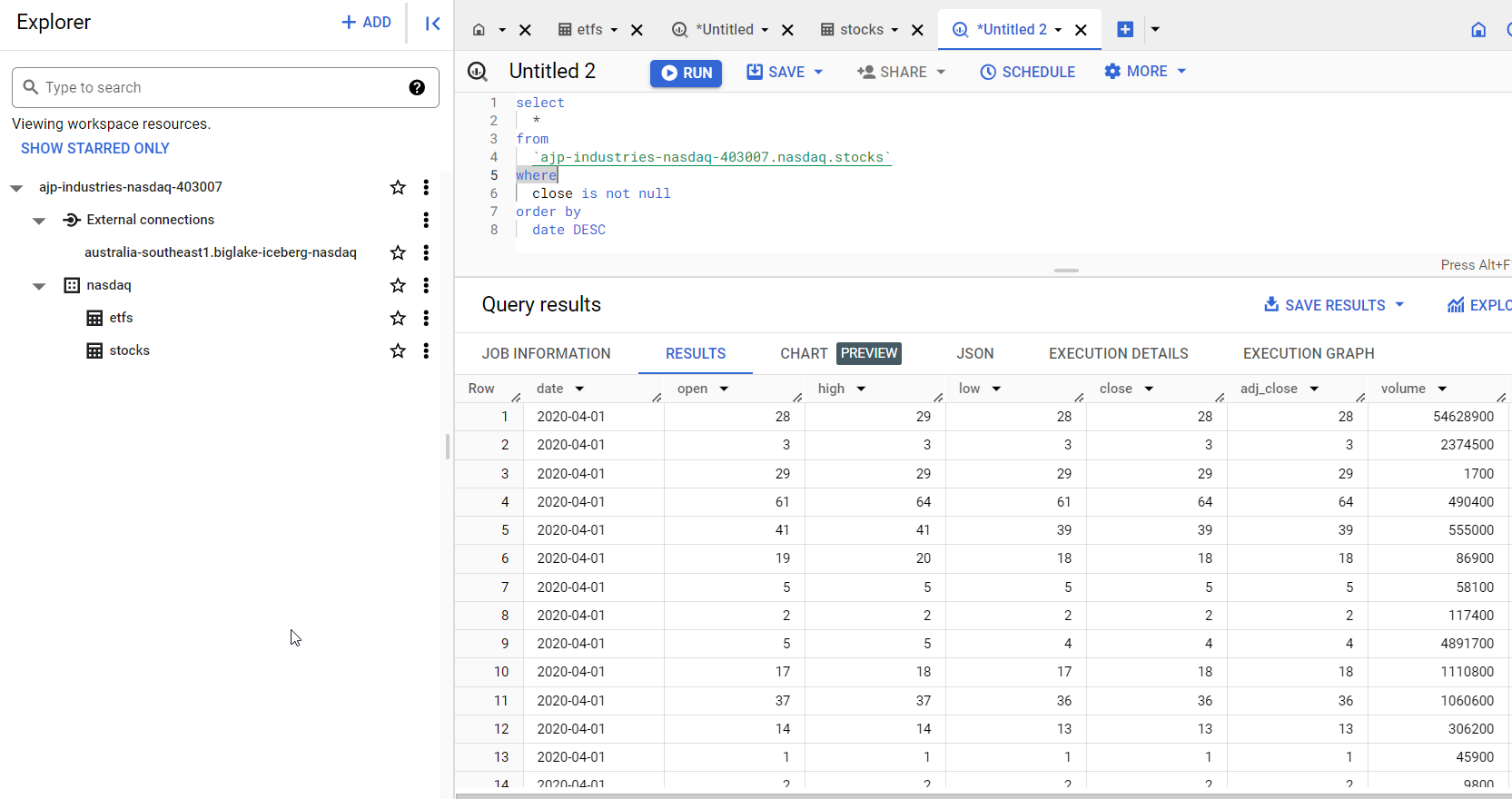Click SHOW STARRED ONLY link
1512x799 pixels.
95,148
